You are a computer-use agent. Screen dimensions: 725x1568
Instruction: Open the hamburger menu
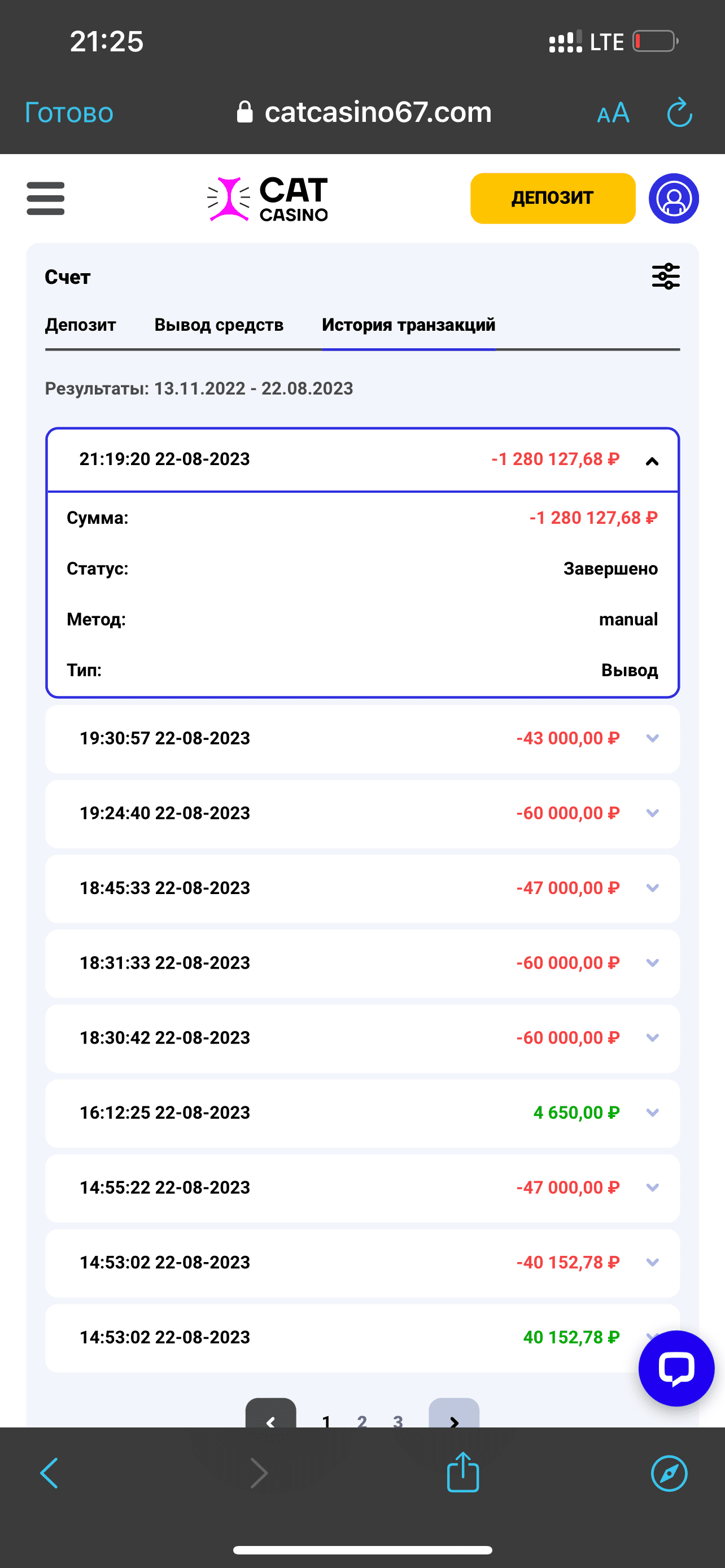coord(46,199)
